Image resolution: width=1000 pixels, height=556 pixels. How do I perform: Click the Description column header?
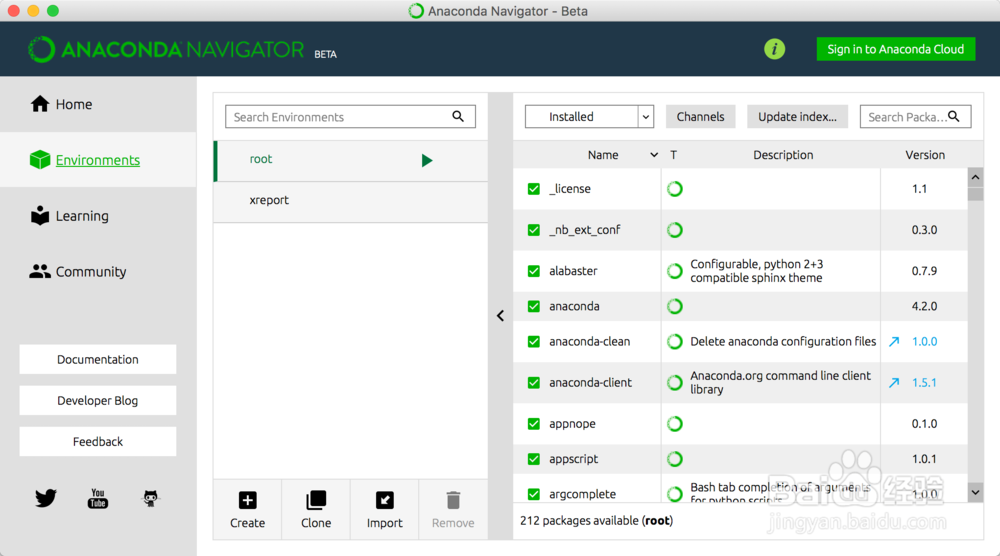[x=783, y=155]
